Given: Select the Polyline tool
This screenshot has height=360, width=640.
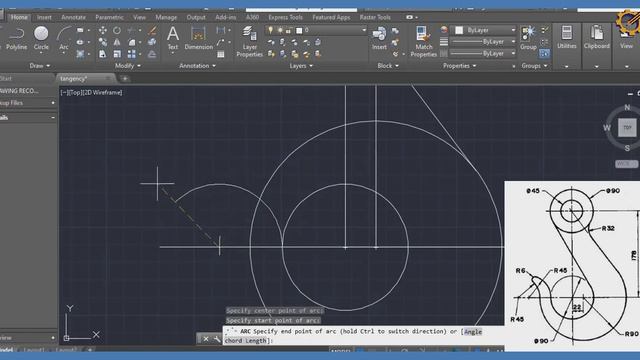Looking at the screenshot, I should 16,38.
